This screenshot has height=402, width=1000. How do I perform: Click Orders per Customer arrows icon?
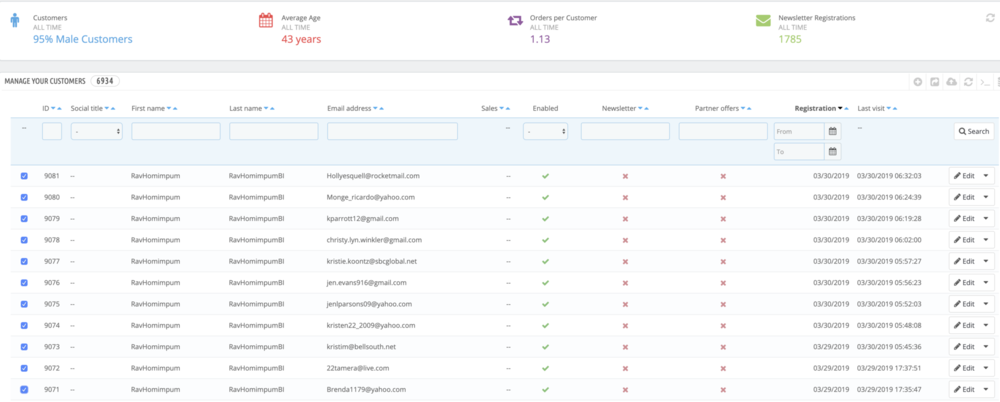click(515, 20)
